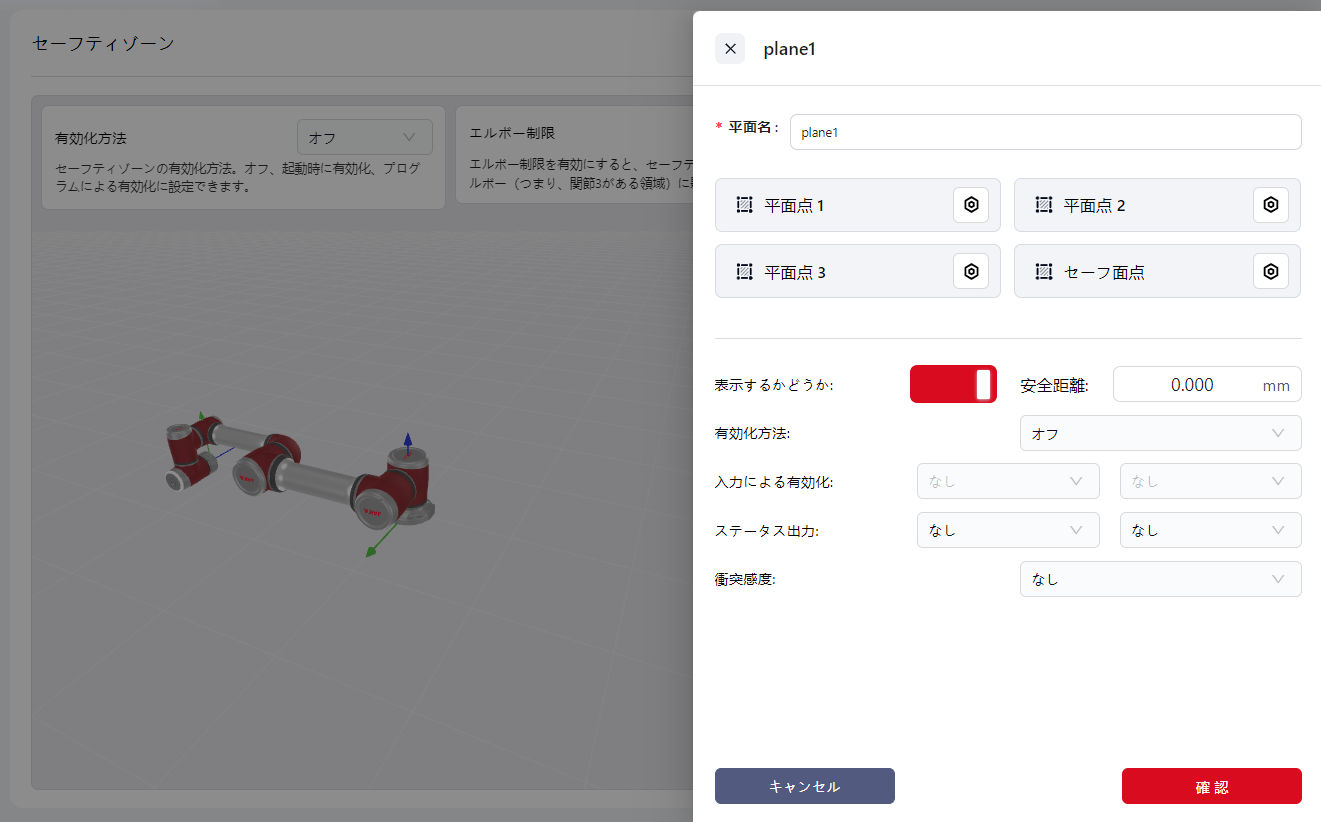Click the hexagon settings icon for 平面点 3
Viewport: 1321px width, 822px height.
(x=970, y=271)
